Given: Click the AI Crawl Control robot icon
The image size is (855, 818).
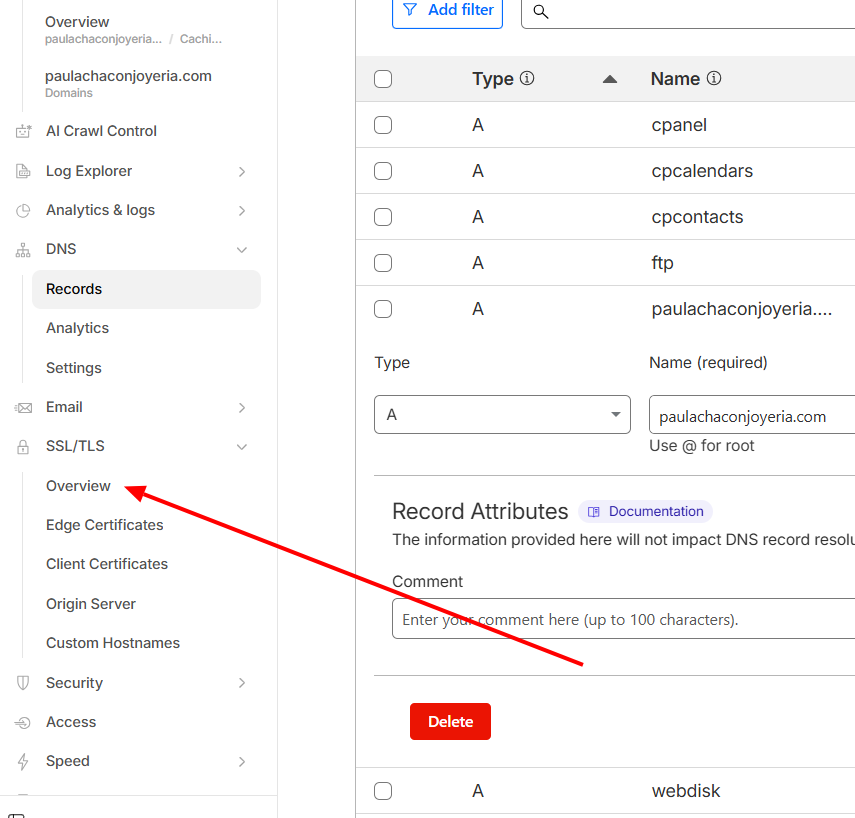Looking at the screenshot, I should (x=23, y=131).
